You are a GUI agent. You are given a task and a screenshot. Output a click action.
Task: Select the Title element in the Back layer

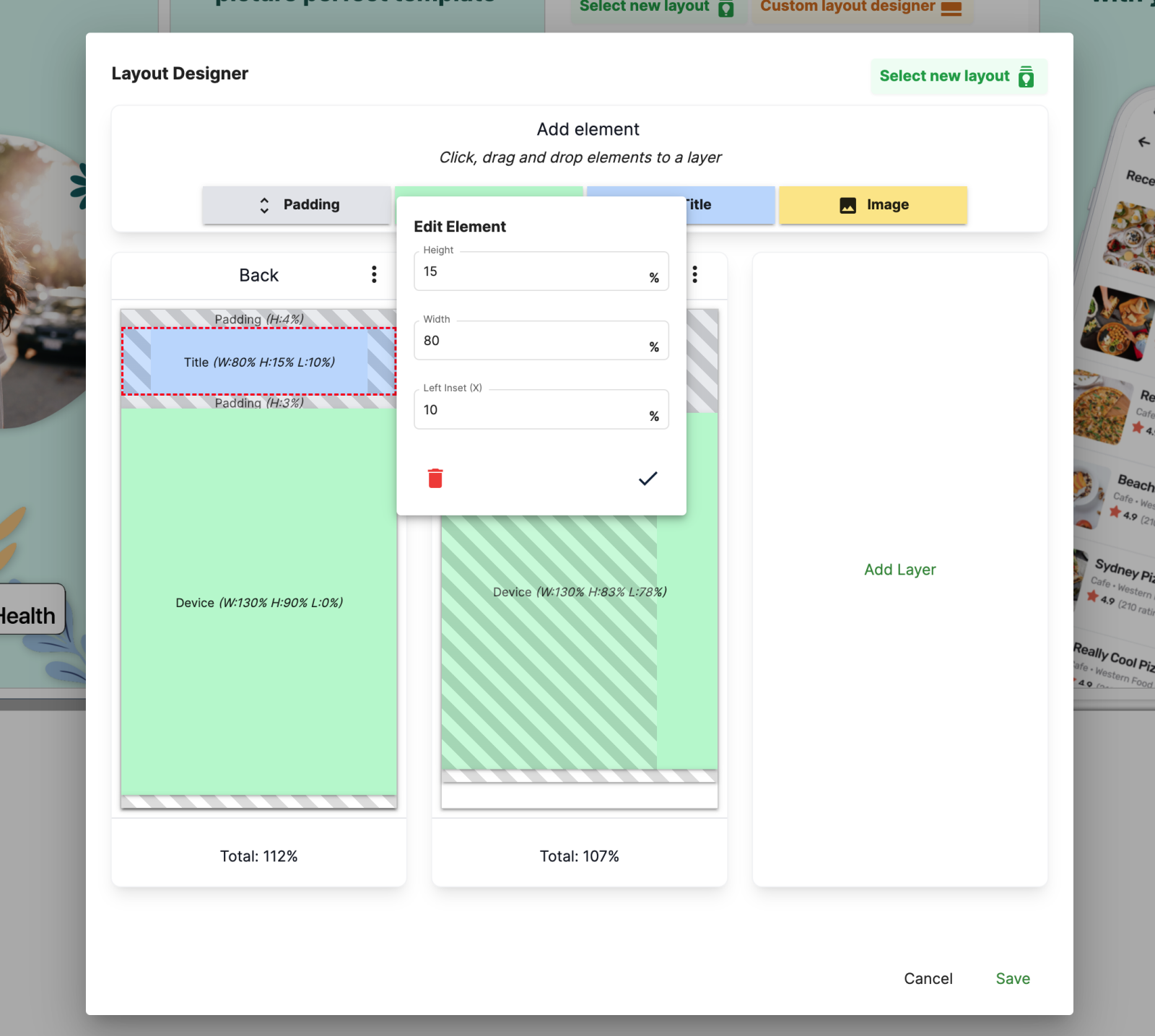(258, 362)
